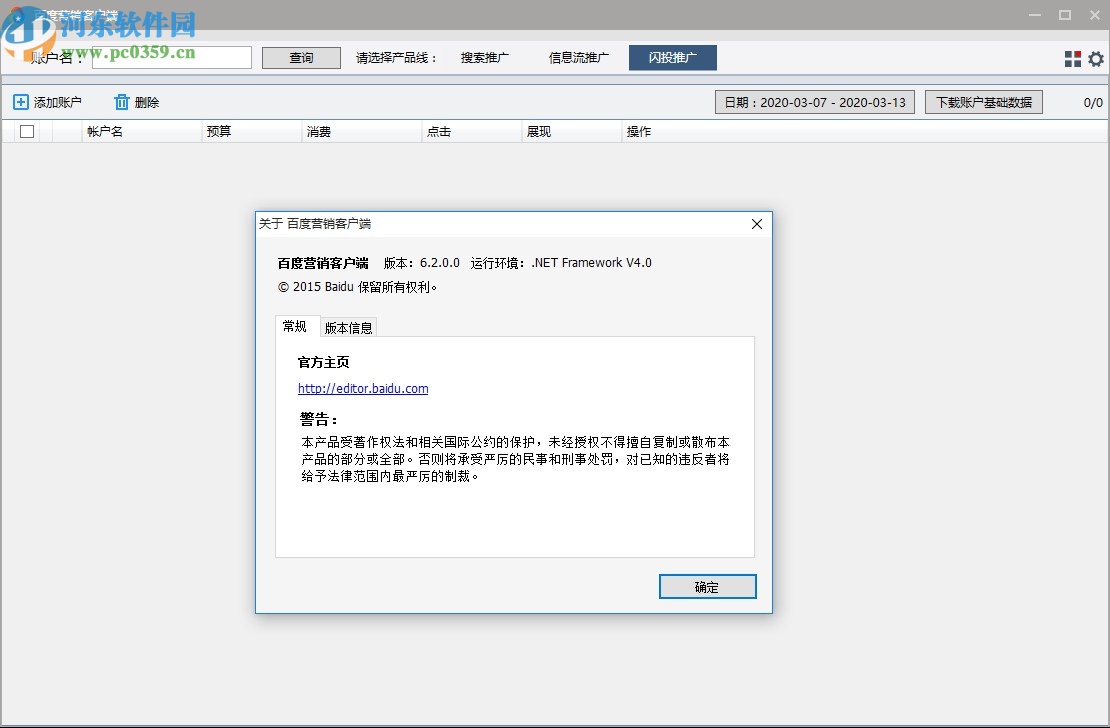Click the highlighted 闪投推广 button

(672, 57)
